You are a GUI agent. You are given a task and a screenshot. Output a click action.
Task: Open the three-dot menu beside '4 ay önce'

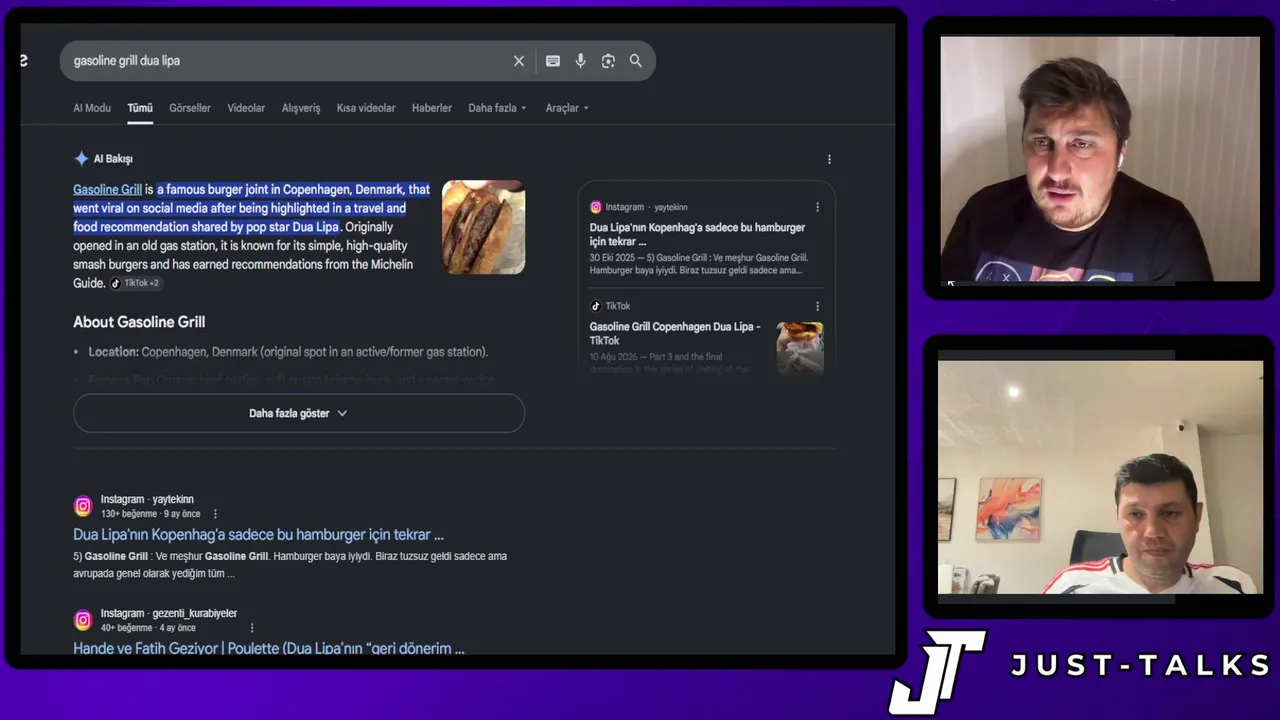(x=252, y=628)
